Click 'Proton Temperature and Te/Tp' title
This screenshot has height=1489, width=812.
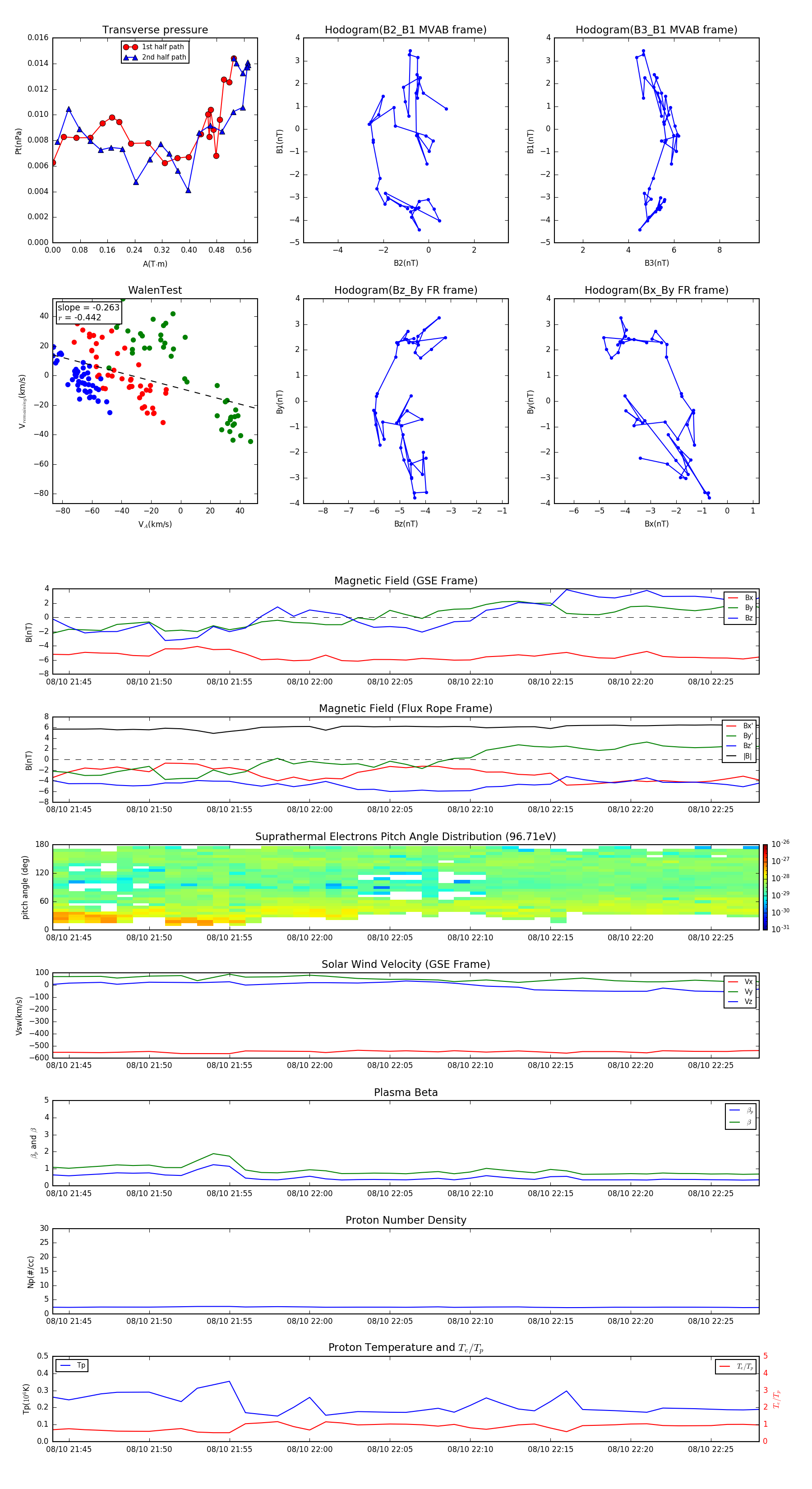pos(406,1348)
